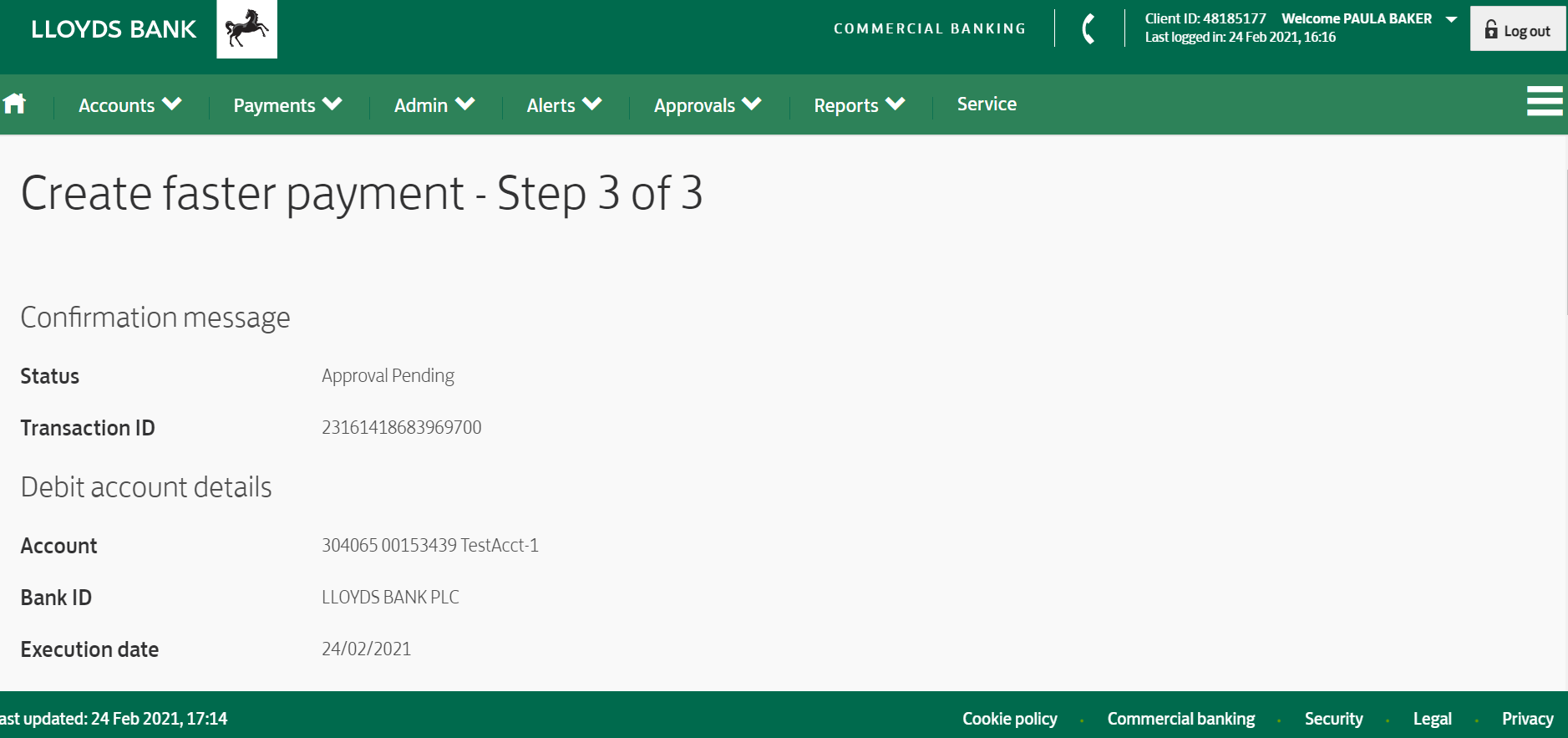
Task: Click the Status label
Action: [49, 376]
